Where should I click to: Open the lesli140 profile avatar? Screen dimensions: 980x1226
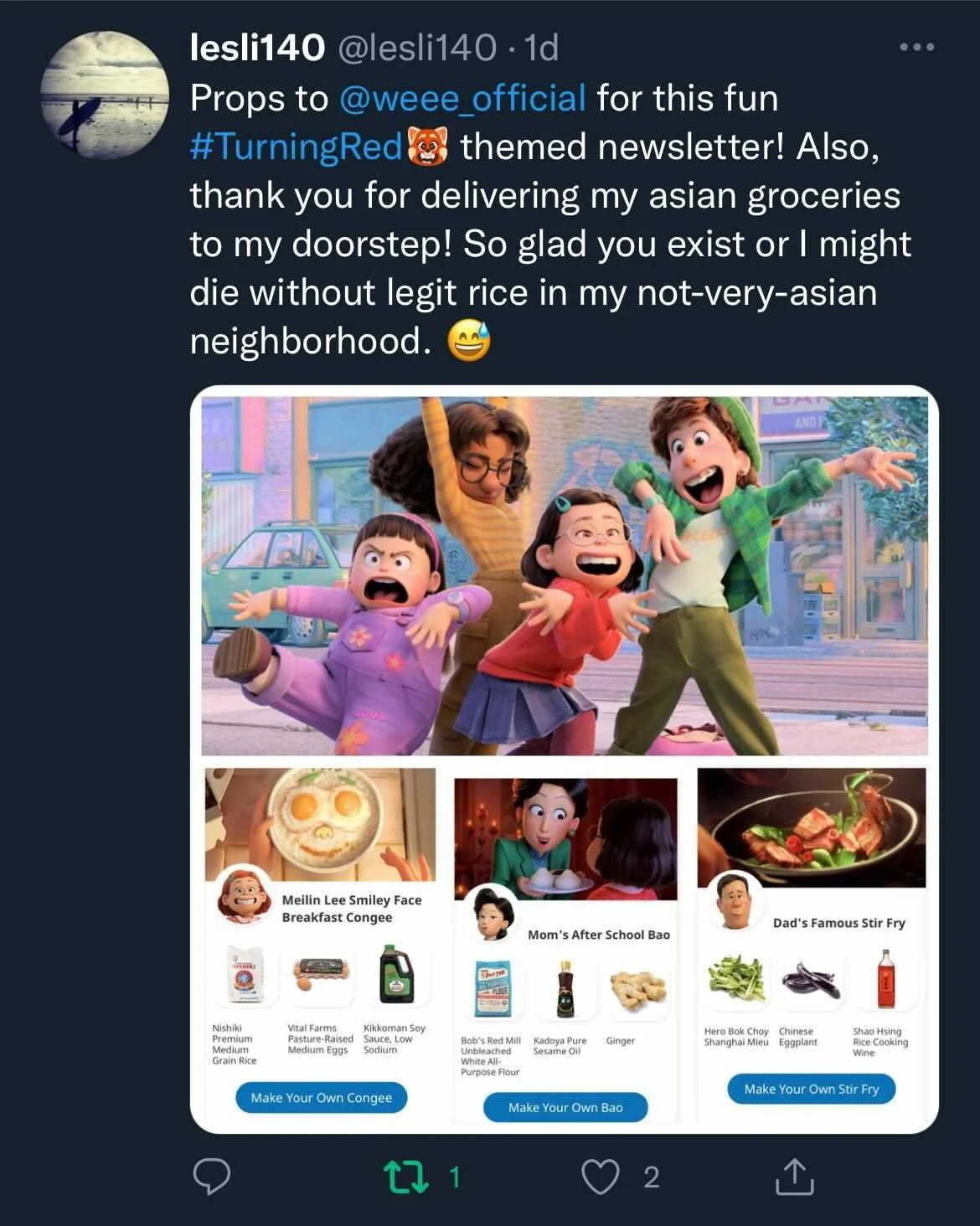coord(105,95)
